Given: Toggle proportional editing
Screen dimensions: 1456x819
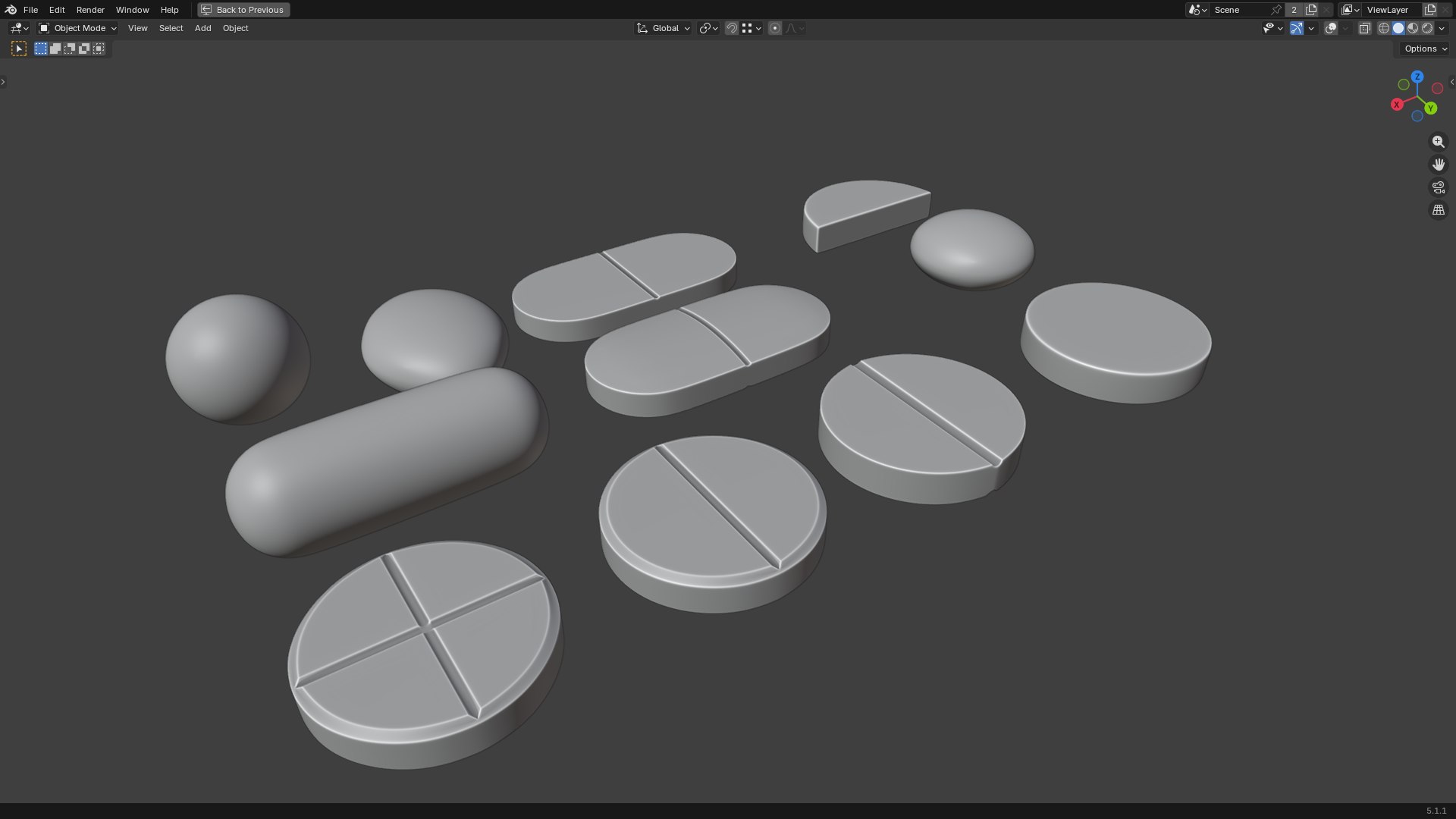Looking at the screenshot, I should [775, 28].
